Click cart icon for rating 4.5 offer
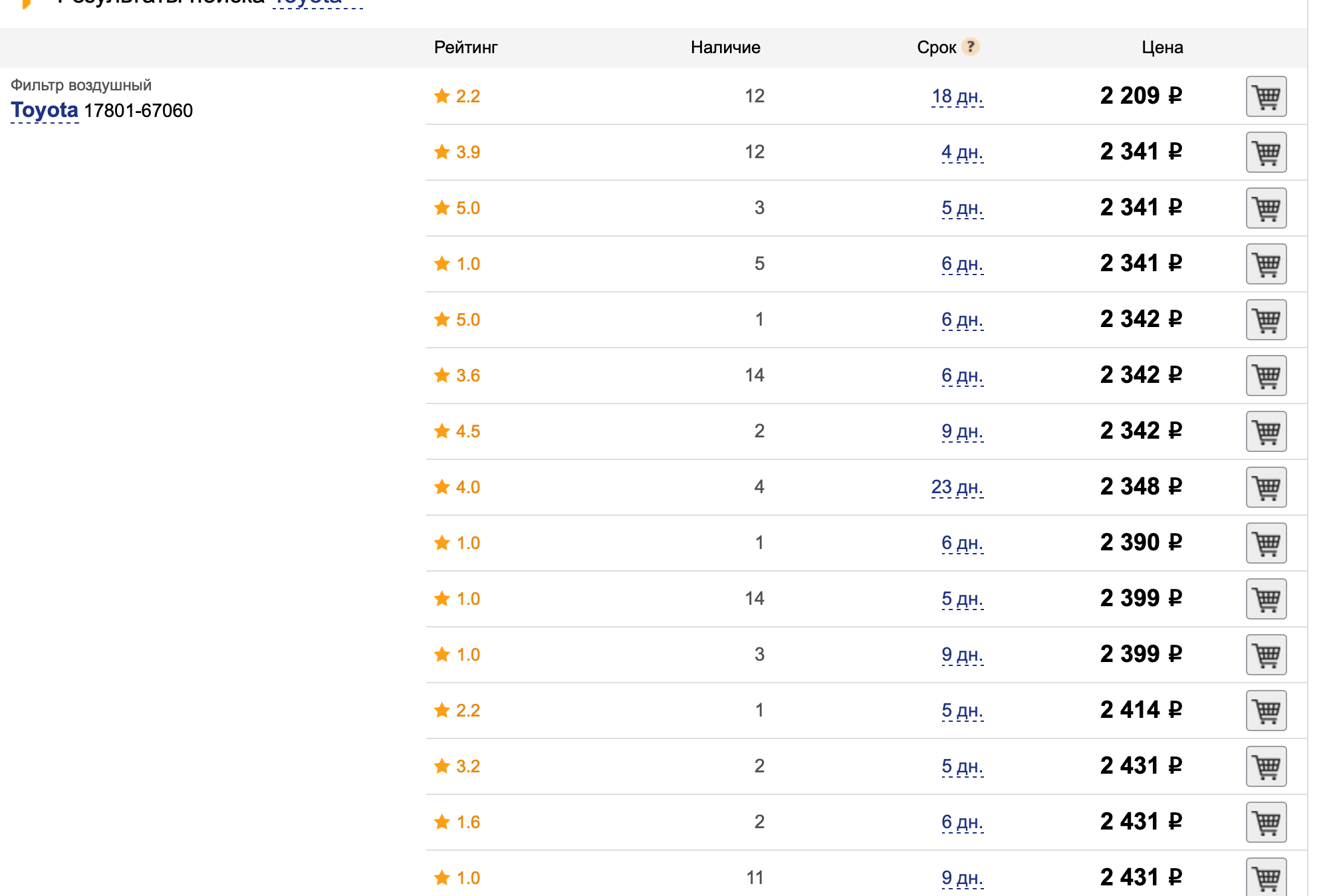The width and height of the screenshot is (1339, 896). click(x=1266, y=431)
